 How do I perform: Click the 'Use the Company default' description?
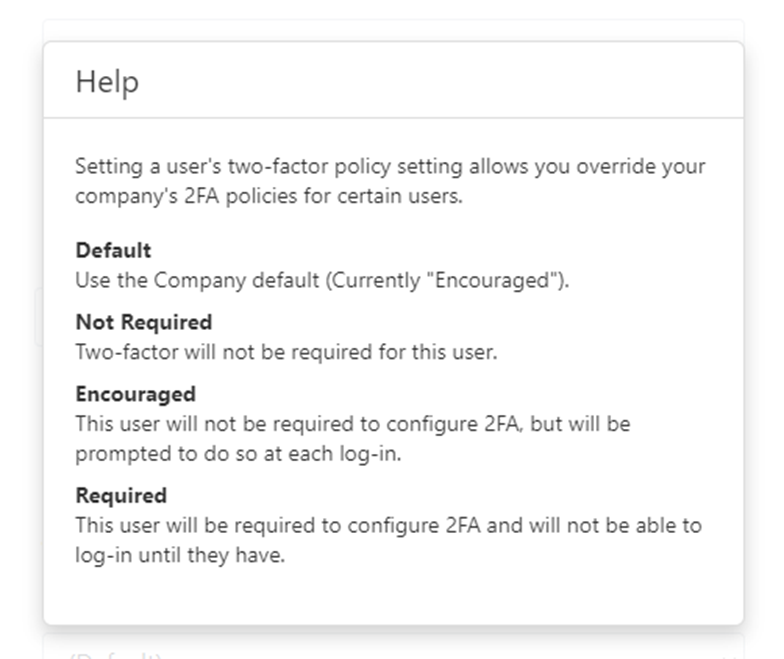322,280
